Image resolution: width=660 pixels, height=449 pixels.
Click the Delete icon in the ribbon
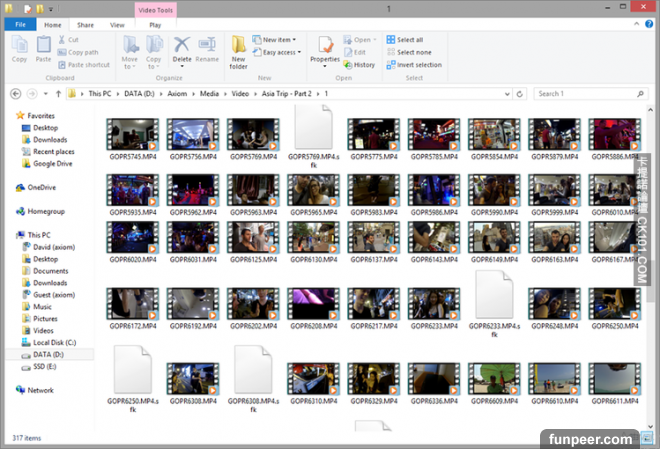pos(182,47)
